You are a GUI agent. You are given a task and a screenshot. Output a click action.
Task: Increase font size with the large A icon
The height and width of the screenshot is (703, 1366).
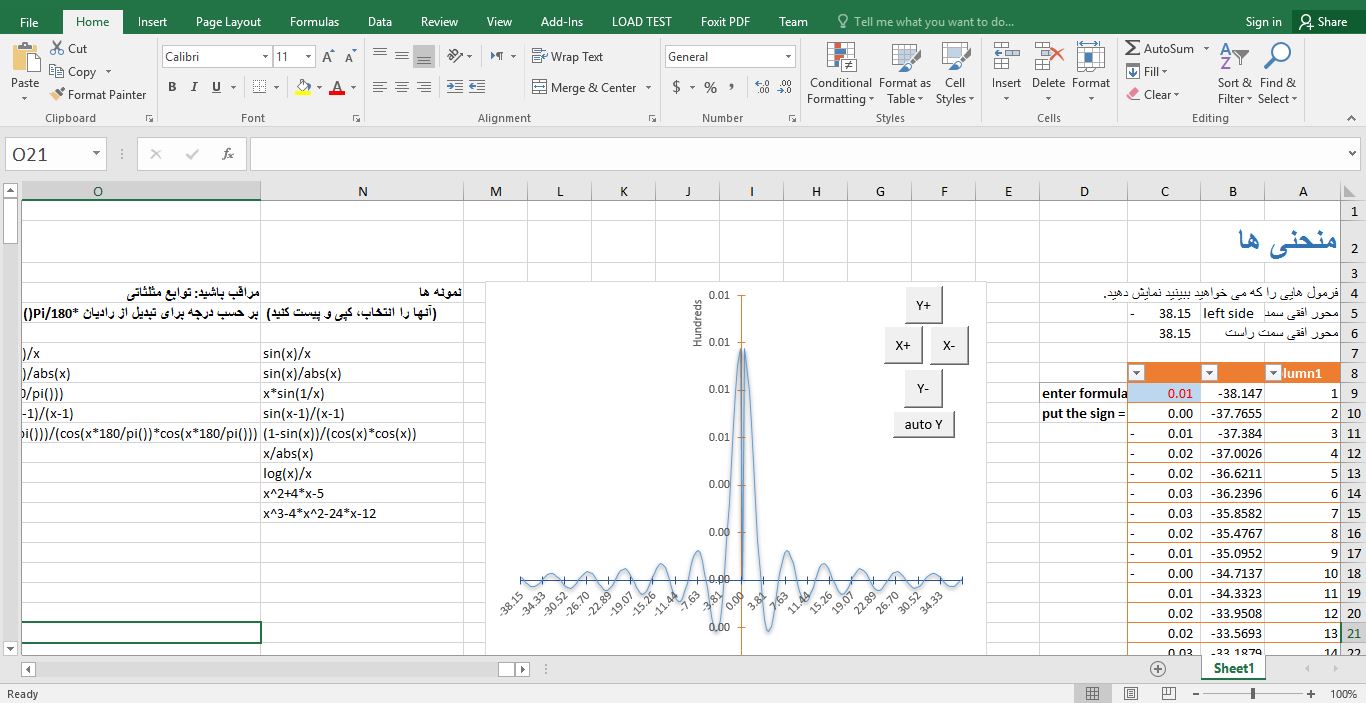click(x=329, y=57)
